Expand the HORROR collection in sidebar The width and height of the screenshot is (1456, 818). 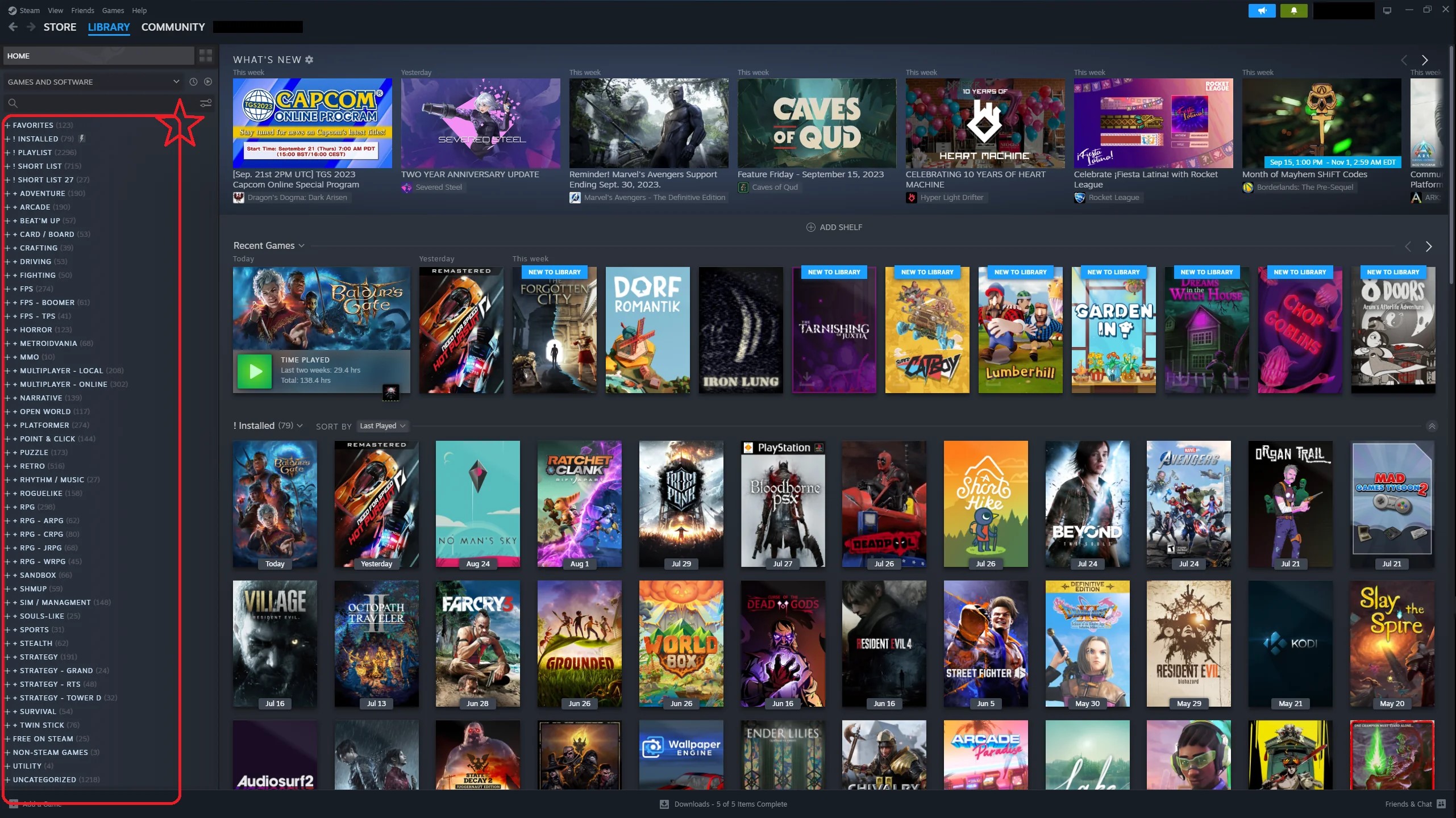pyautogui.click(x=7, y=329)
